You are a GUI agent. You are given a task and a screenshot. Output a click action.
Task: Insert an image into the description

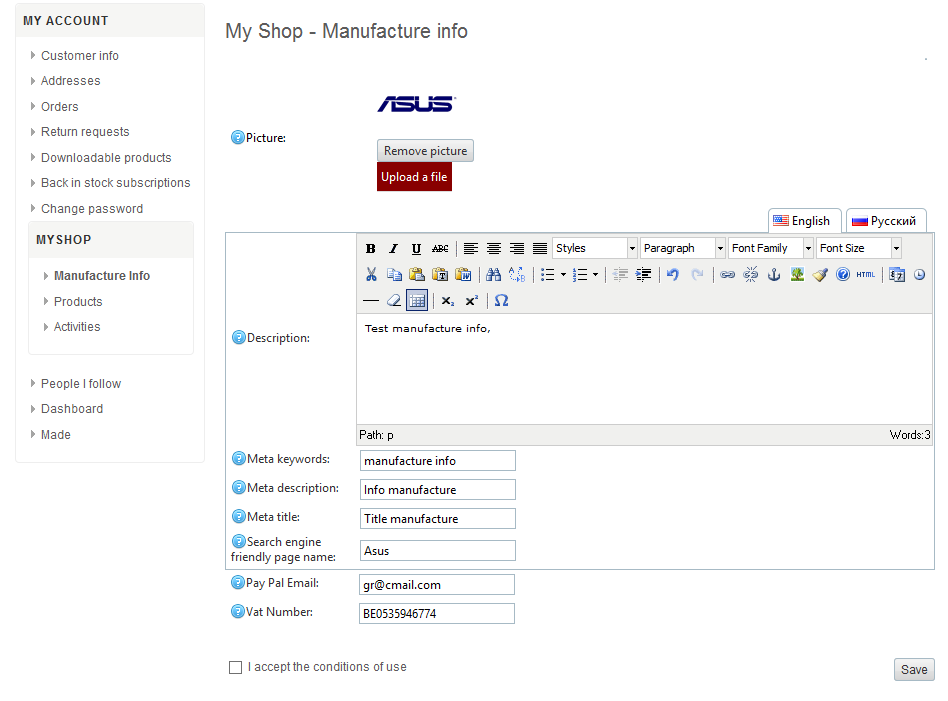point(797,275)
